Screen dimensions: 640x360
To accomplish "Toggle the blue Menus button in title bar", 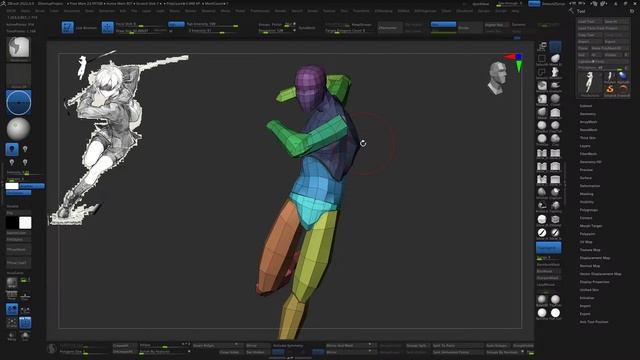I will pyautogui.click(x=534, y=4).
